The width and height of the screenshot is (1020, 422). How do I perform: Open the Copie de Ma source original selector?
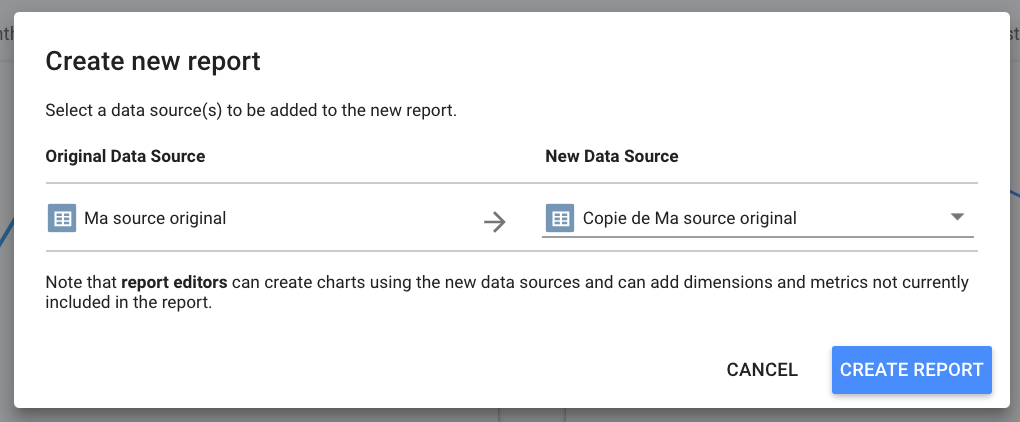coord(689,218)
